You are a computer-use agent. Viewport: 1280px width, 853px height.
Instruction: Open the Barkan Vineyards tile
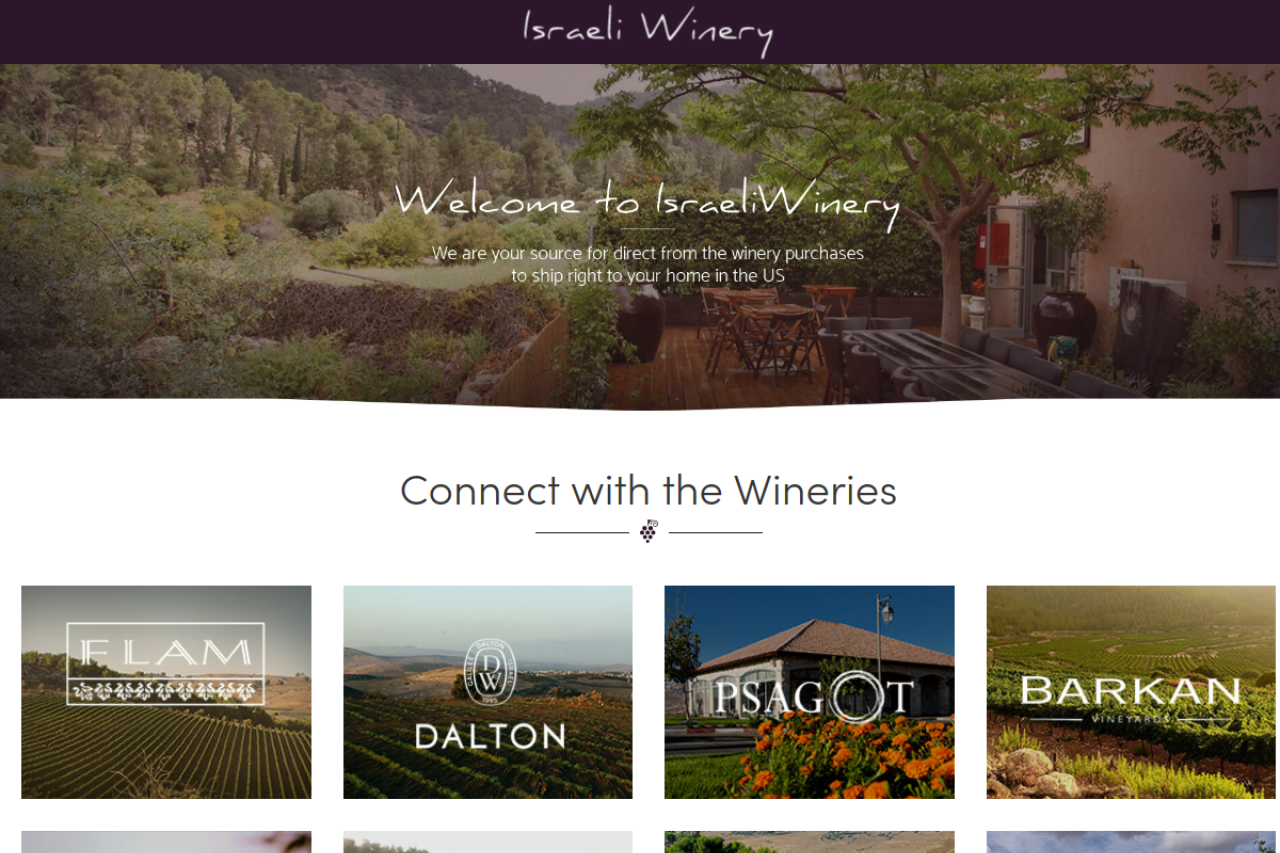coord(1131,692)
